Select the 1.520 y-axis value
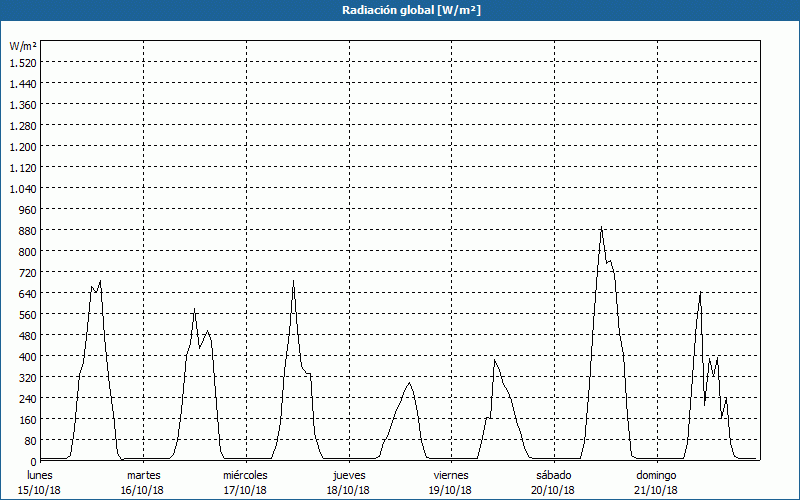 (23, 63)
